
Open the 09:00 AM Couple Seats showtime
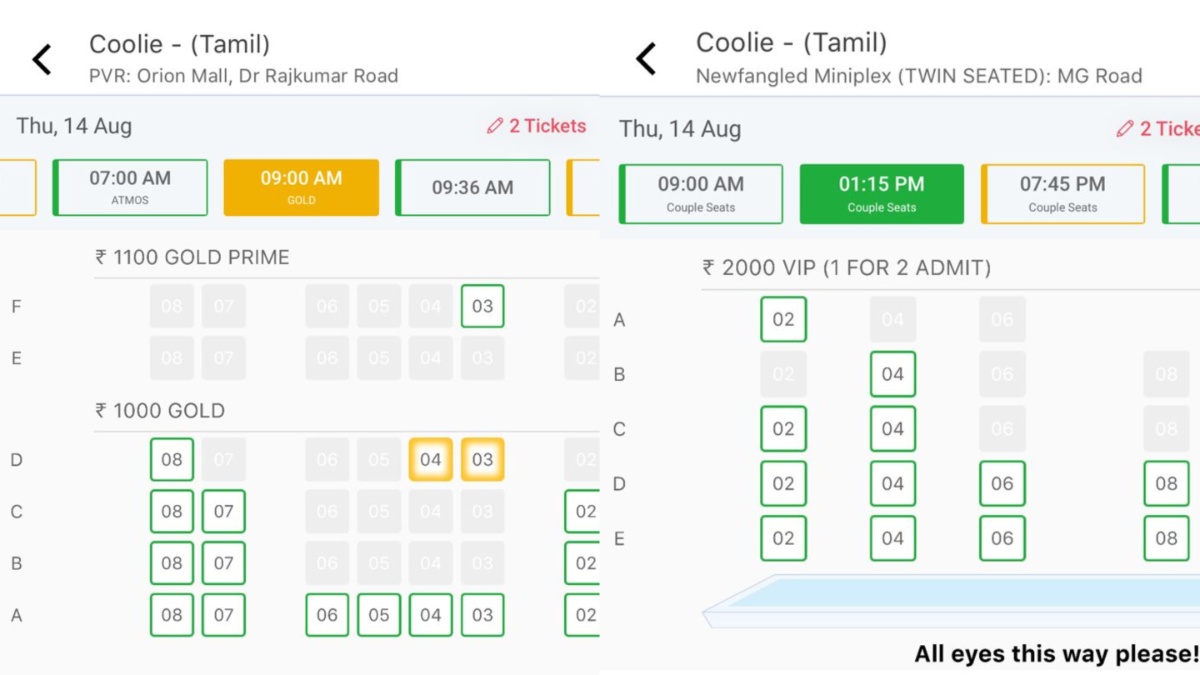coord(700,193)
